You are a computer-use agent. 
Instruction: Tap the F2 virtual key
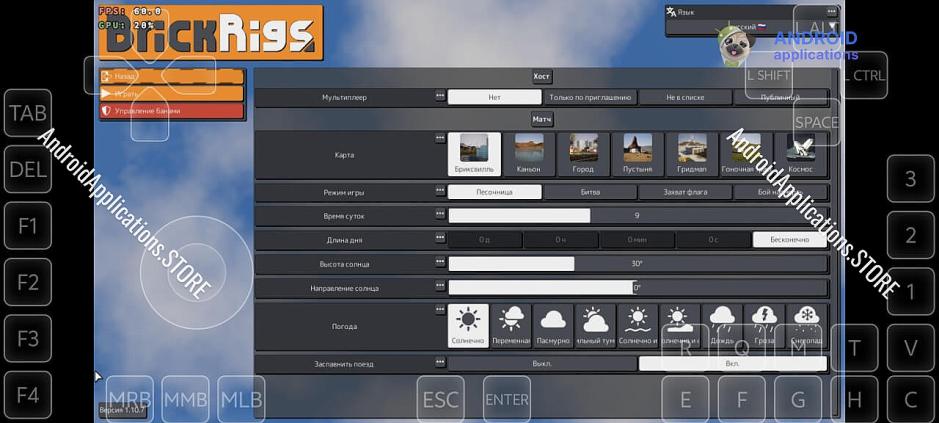click(x=28, y=282)
